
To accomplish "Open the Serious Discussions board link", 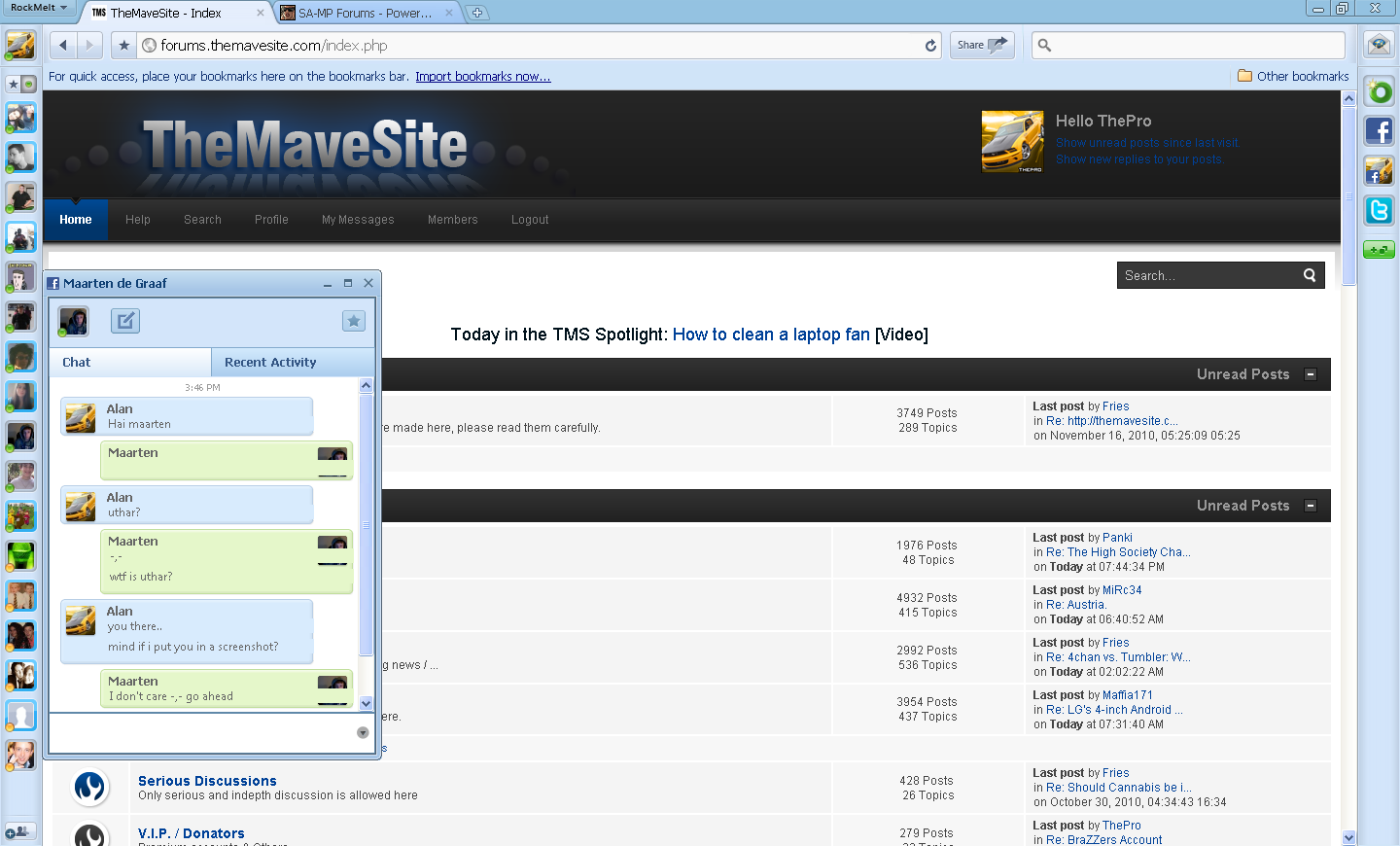I will click(207, 781).
